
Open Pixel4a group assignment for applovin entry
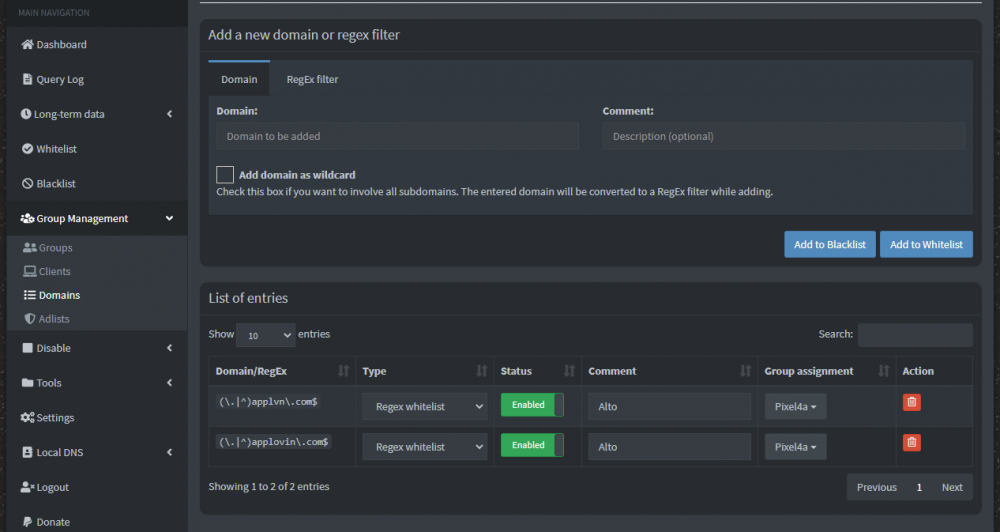pyautogui.click(x=795, y=447)
